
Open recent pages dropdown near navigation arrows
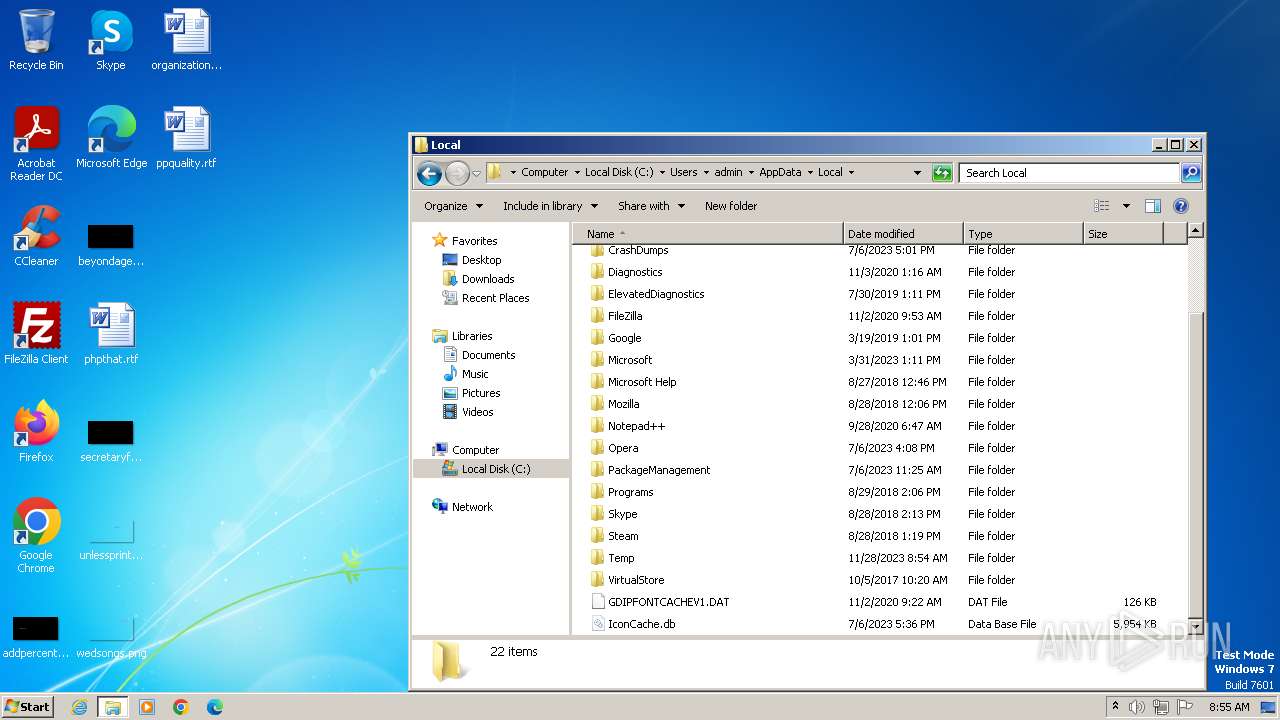(477, 173)
